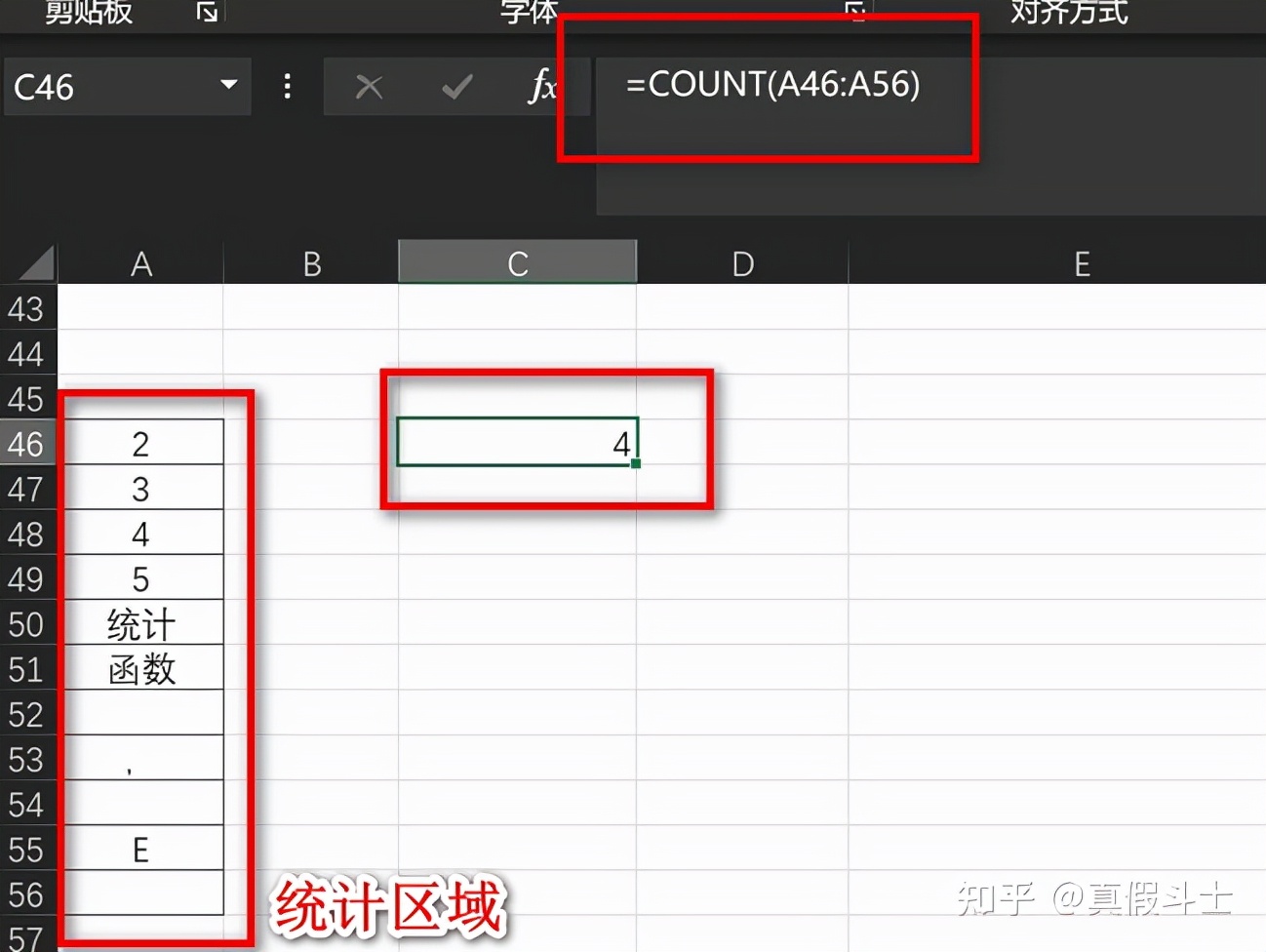Open the Name Box dropdown arrow
Image resolution: width=1266 pixels, height=952 pixels.
227,86
